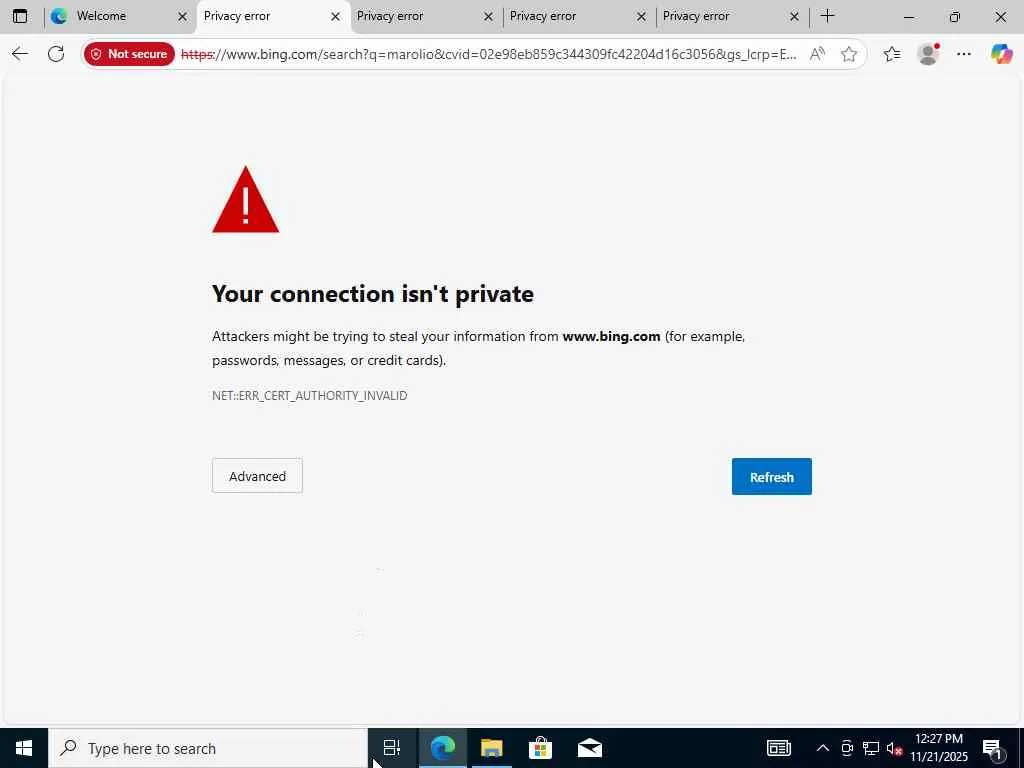This screenshot has height=768, width=1024.
Task: Open the notification center icon
Action: (992, 748)
